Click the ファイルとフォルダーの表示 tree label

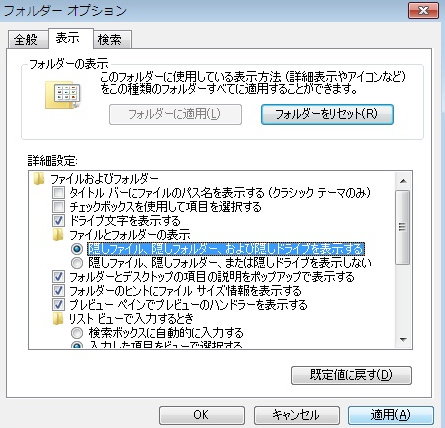130,235
